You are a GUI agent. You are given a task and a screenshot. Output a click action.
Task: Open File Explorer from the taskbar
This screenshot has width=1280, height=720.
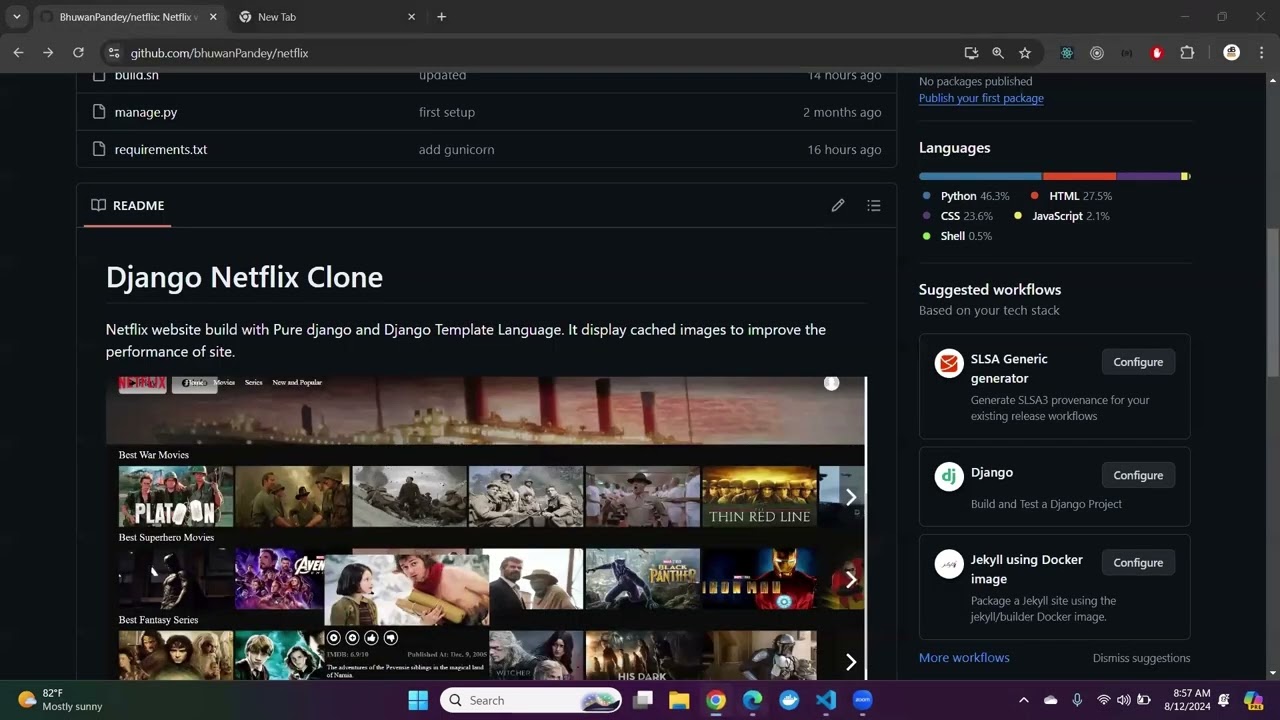[x=679, y=700]
